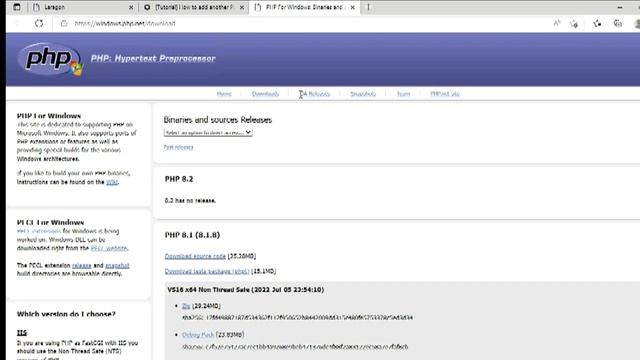Select 'Binaries and sources Releases' heading
This screenshot has height=360, width=640.
click(x=218, y=120)
